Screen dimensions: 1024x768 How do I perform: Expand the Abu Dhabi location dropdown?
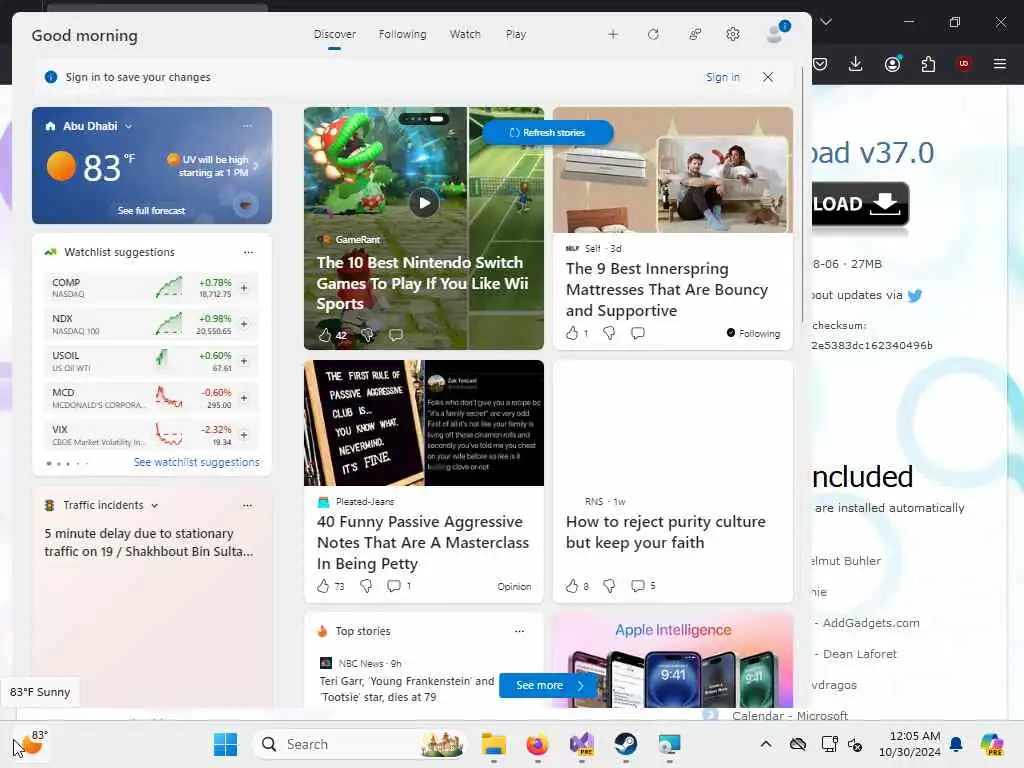pos(129,126)
